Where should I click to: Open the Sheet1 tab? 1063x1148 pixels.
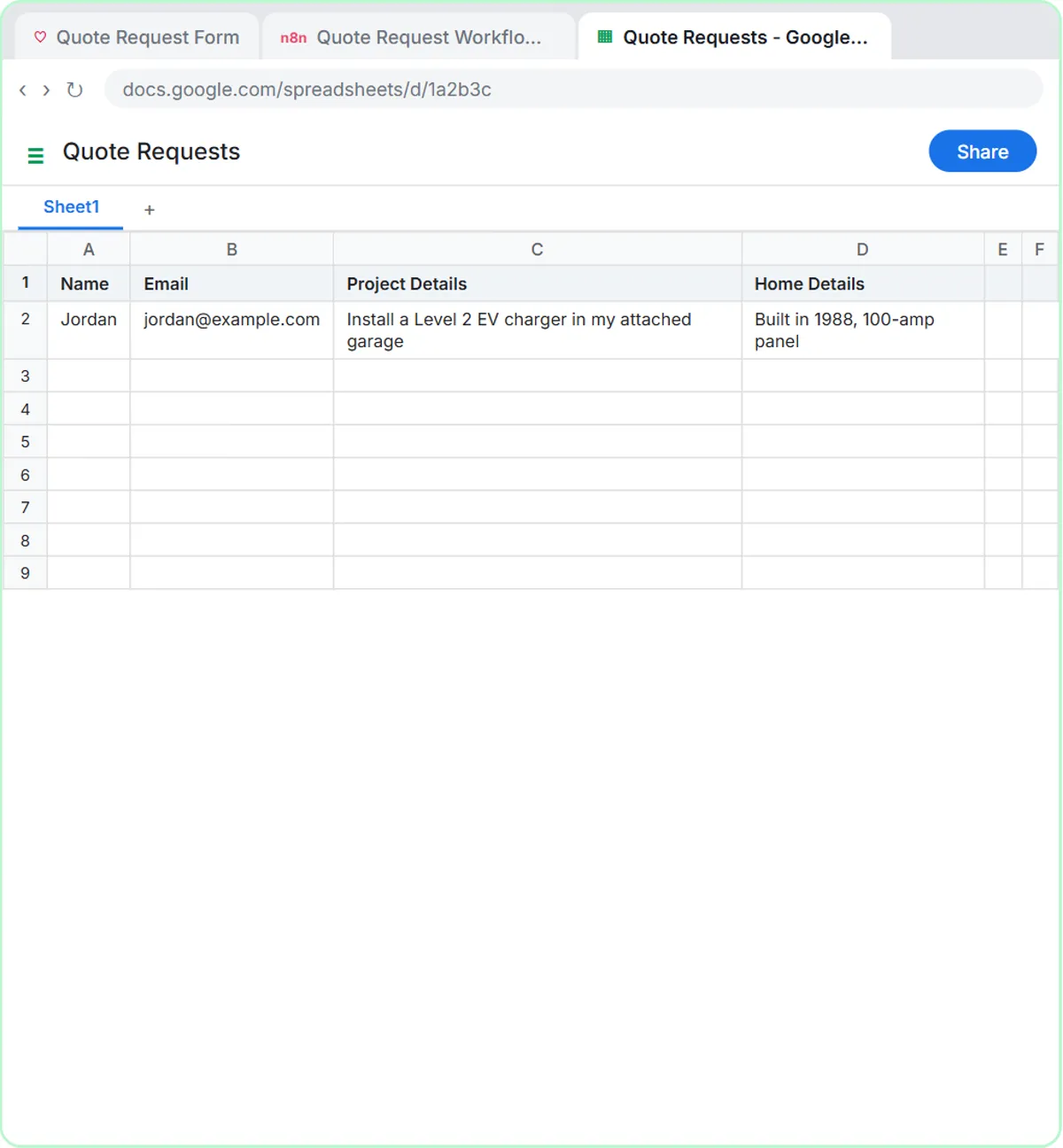[x=71, y=207]
